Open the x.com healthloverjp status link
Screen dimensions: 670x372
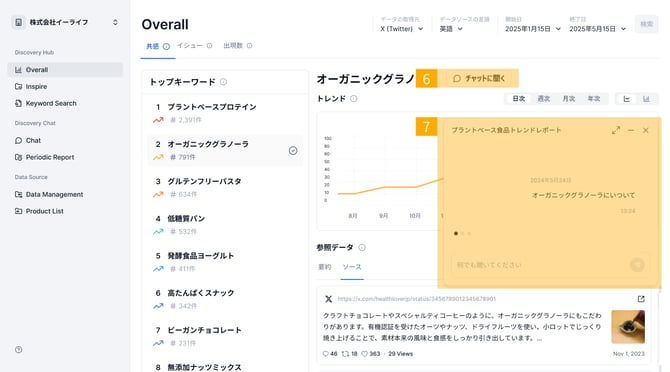[x=417, y=299]
